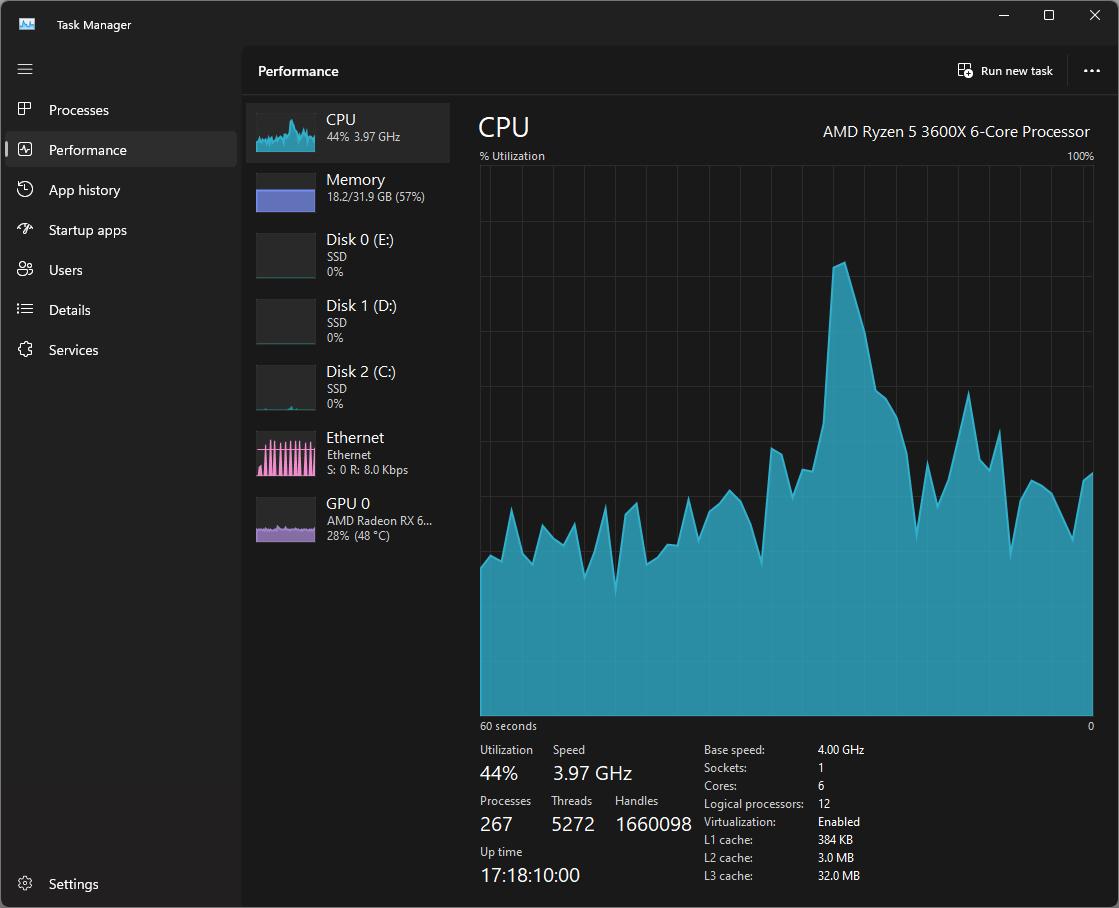
Task: Click the Startup apps gauge icon
Action: [x=25, y=229]
